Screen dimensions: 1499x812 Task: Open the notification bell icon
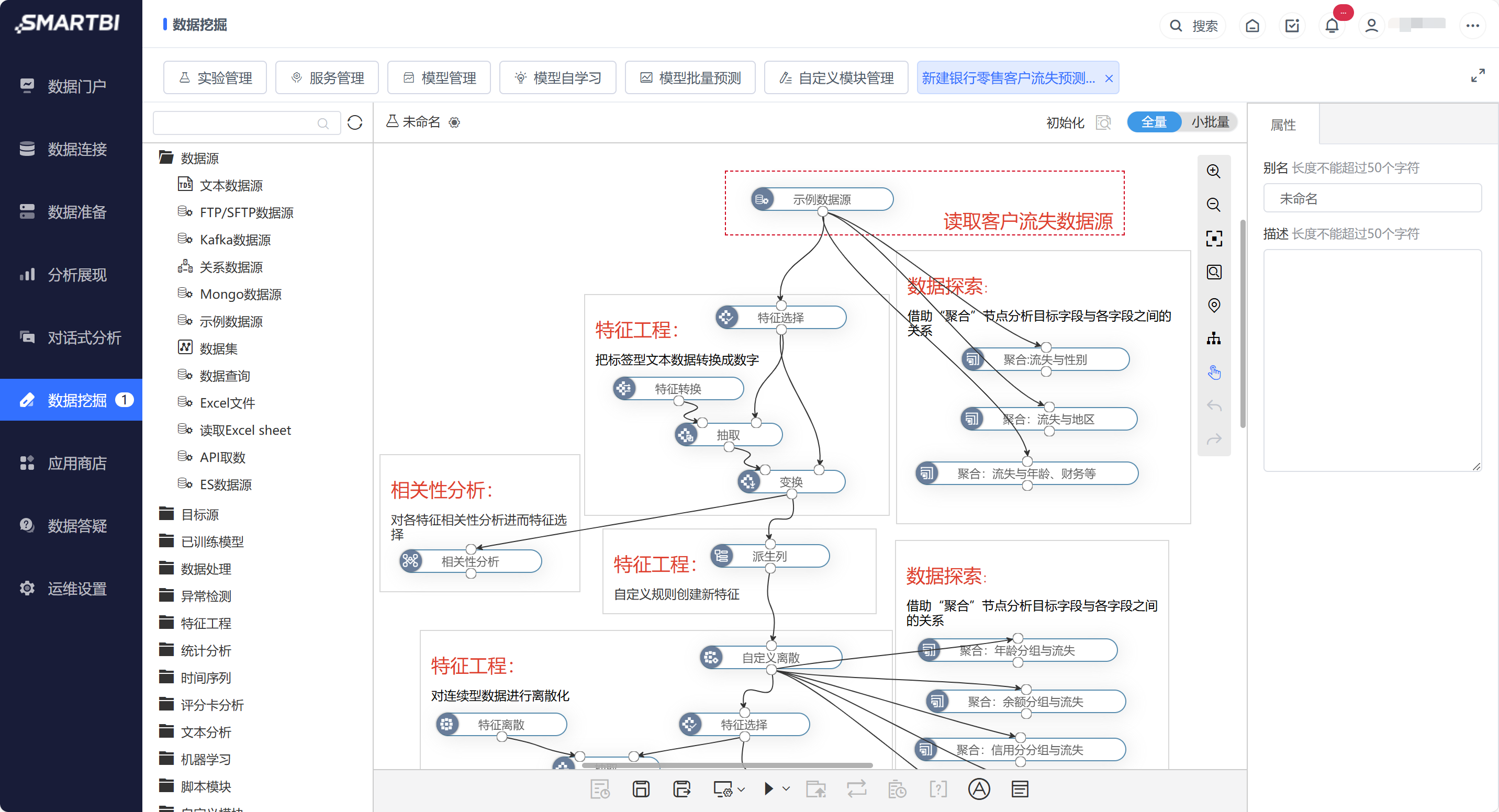tap(1332, 26)
